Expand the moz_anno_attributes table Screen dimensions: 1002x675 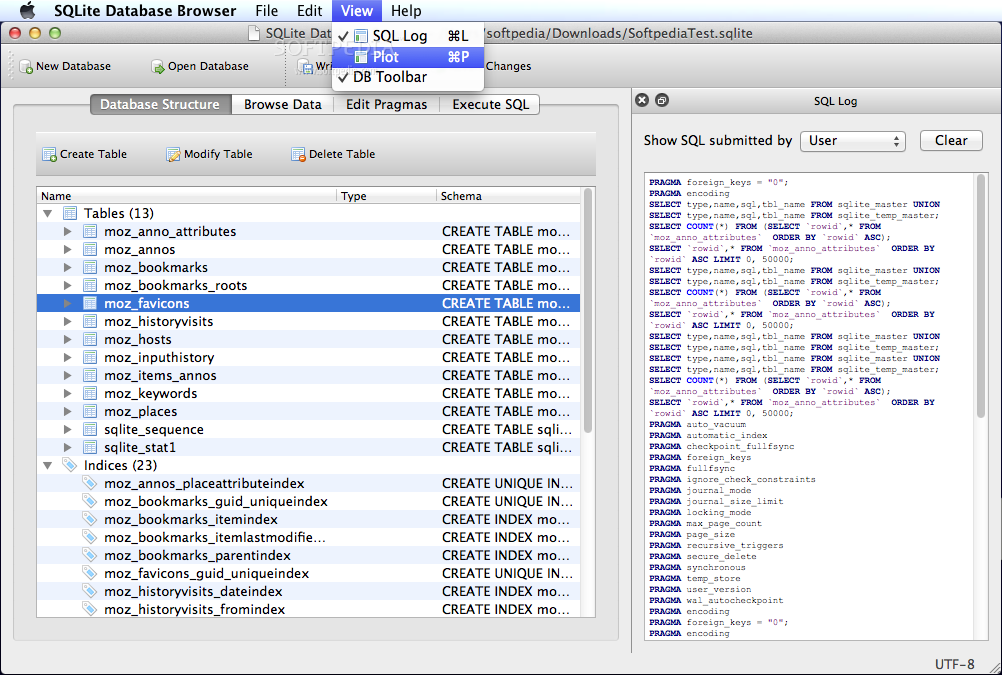67,231
